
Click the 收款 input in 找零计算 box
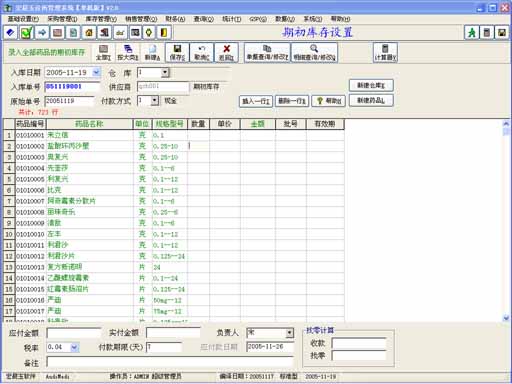pyautogui.click(x=359, y=343)
